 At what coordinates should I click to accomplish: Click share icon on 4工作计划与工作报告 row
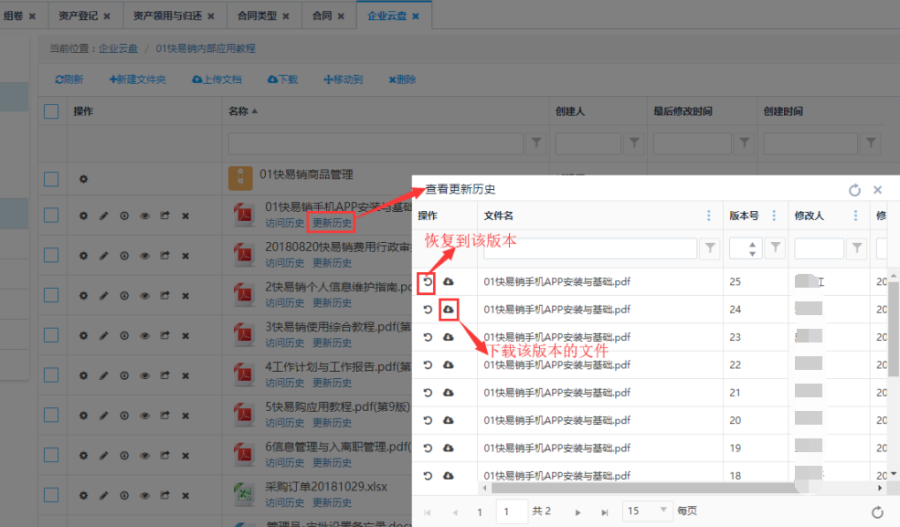tap(164, 375)
